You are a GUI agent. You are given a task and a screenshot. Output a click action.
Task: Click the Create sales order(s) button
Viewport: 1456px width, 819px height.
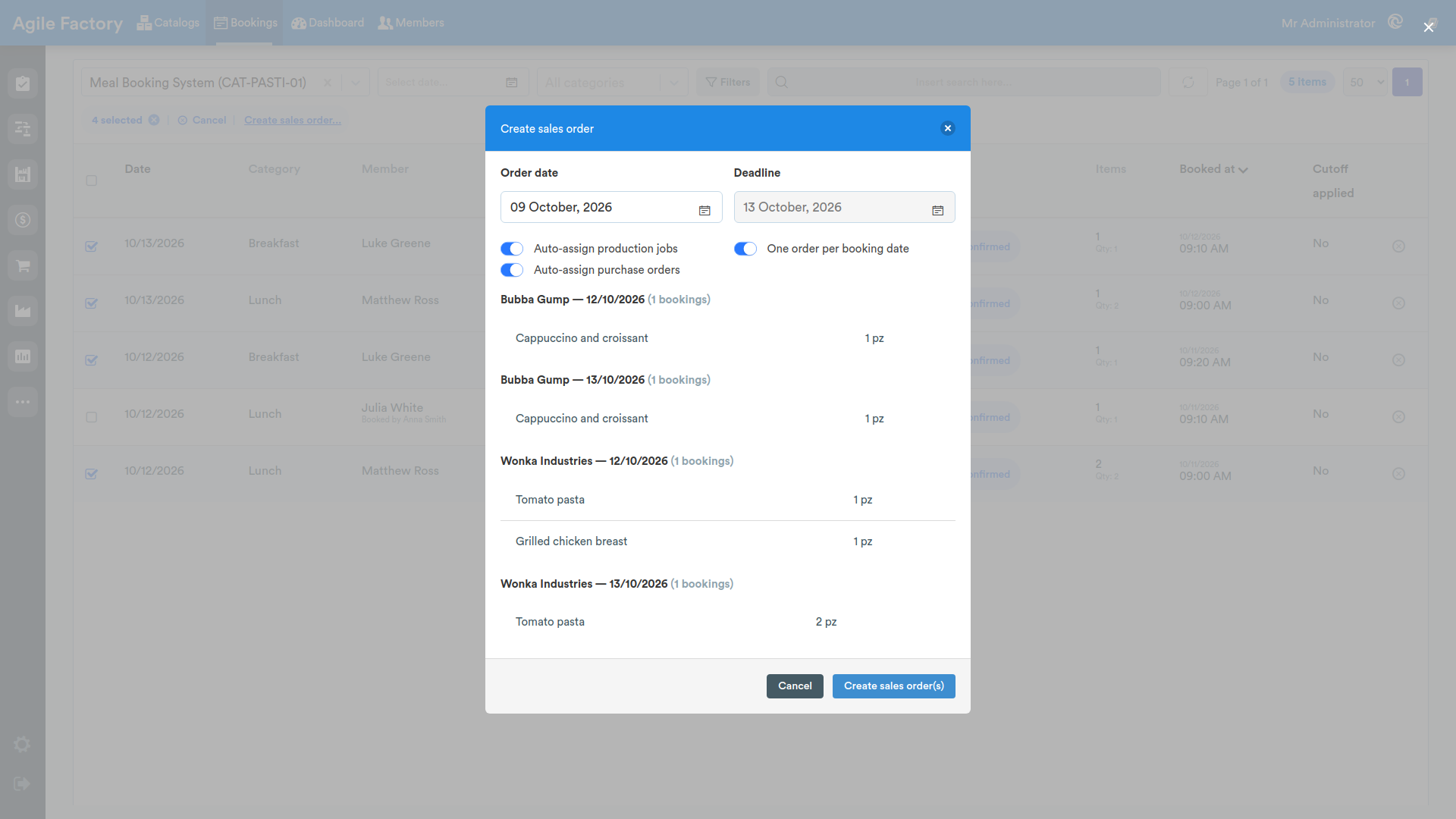pyautogui.click(x=893, y=686)
